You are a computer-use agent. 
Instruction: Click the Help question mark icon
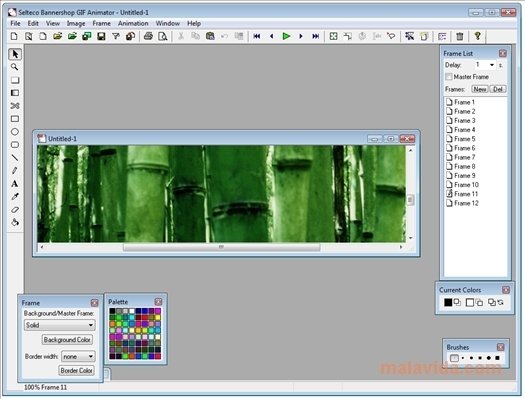478,36
